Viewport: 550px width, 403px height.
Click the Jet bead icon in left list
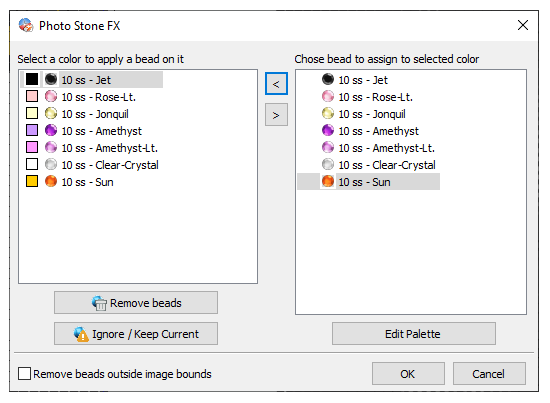[51, 79]
